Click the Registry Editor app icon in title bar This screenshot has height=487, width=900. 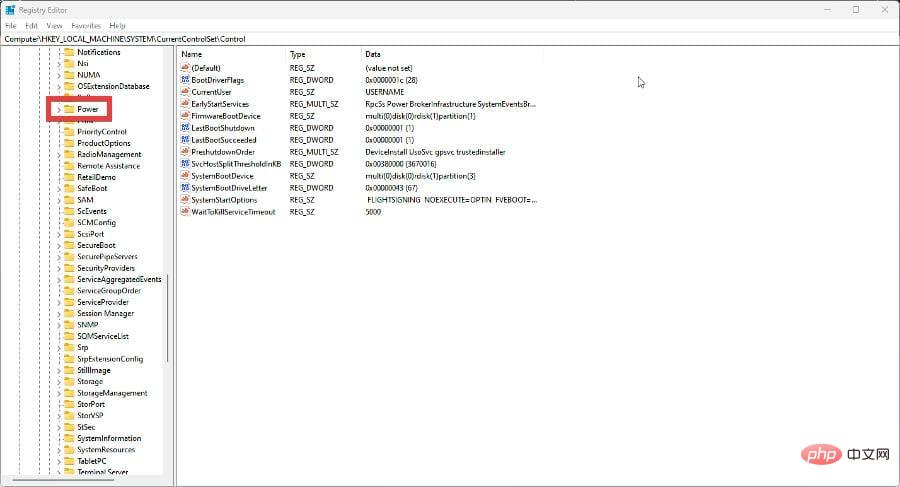coord(10,10)
